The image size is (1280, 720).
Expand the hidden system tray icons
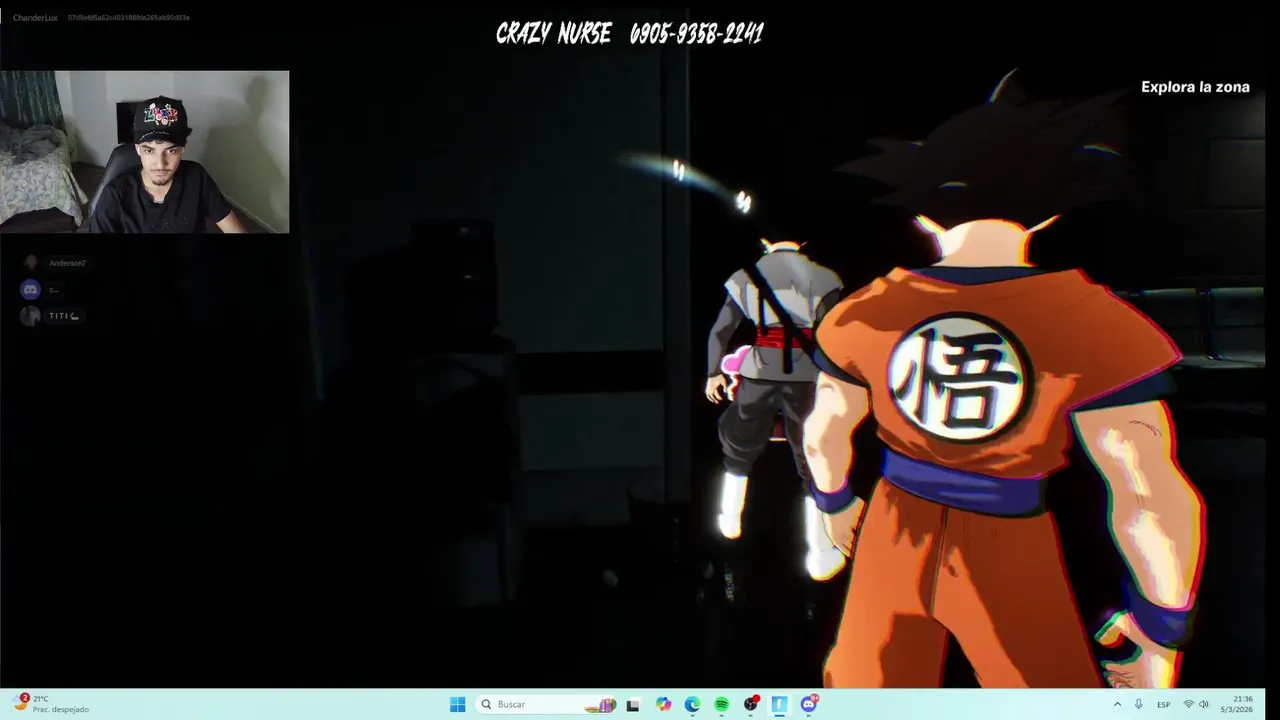pyautogui.click(x=1117, y=704)
